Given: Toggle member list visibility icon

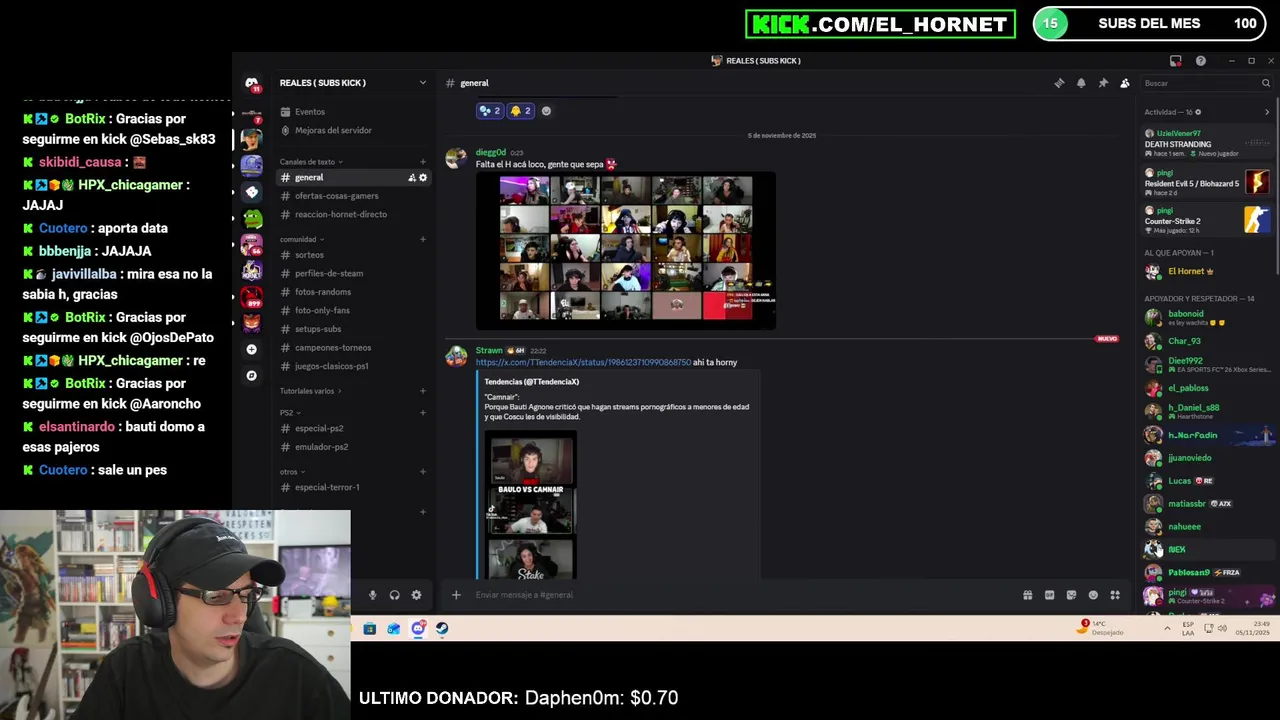Looking at the screenshot, I should [x=1125, y=83].
